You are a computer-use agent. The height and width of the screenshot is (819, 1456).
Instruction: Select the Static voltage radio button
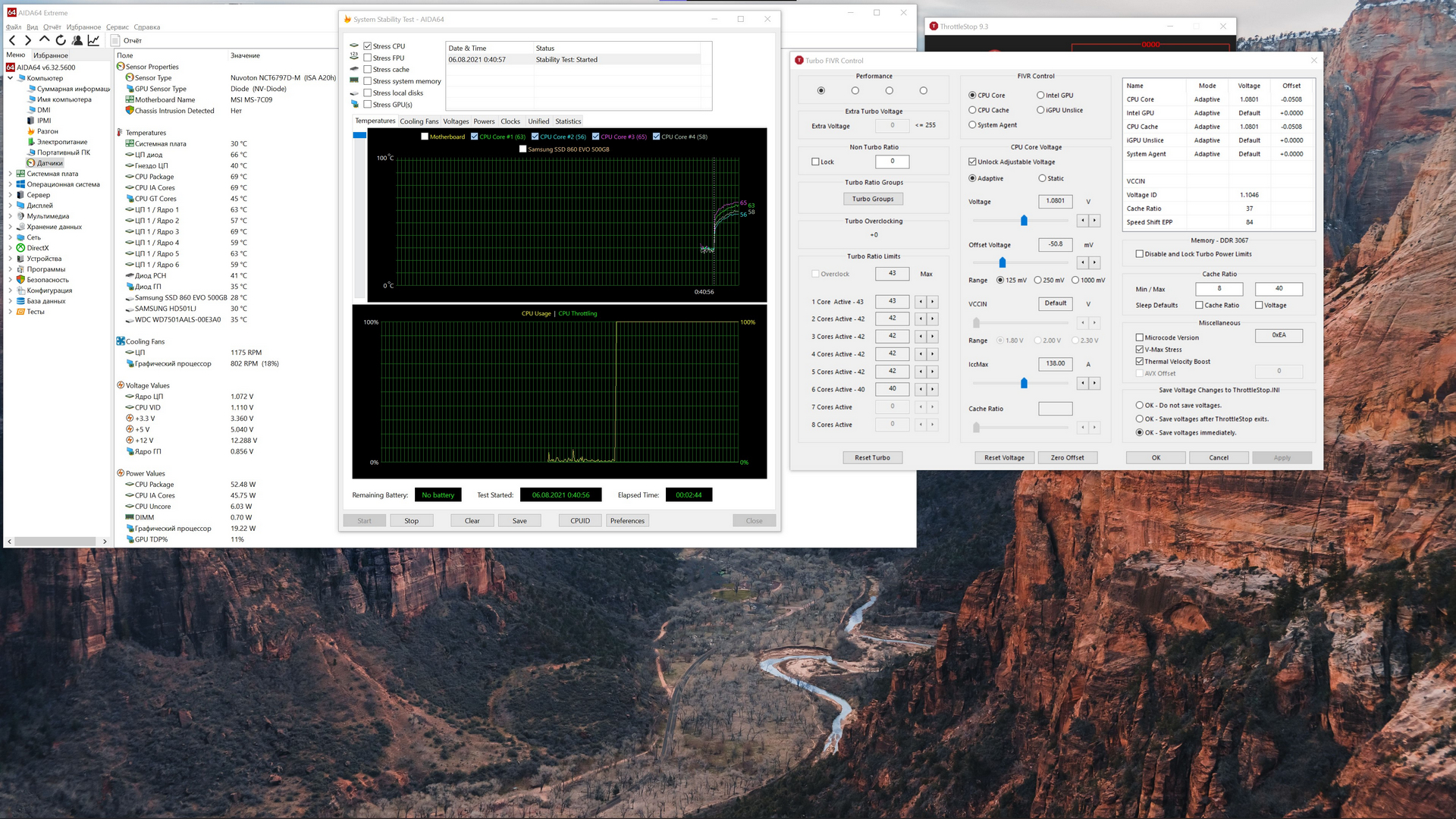[1042, 178]
